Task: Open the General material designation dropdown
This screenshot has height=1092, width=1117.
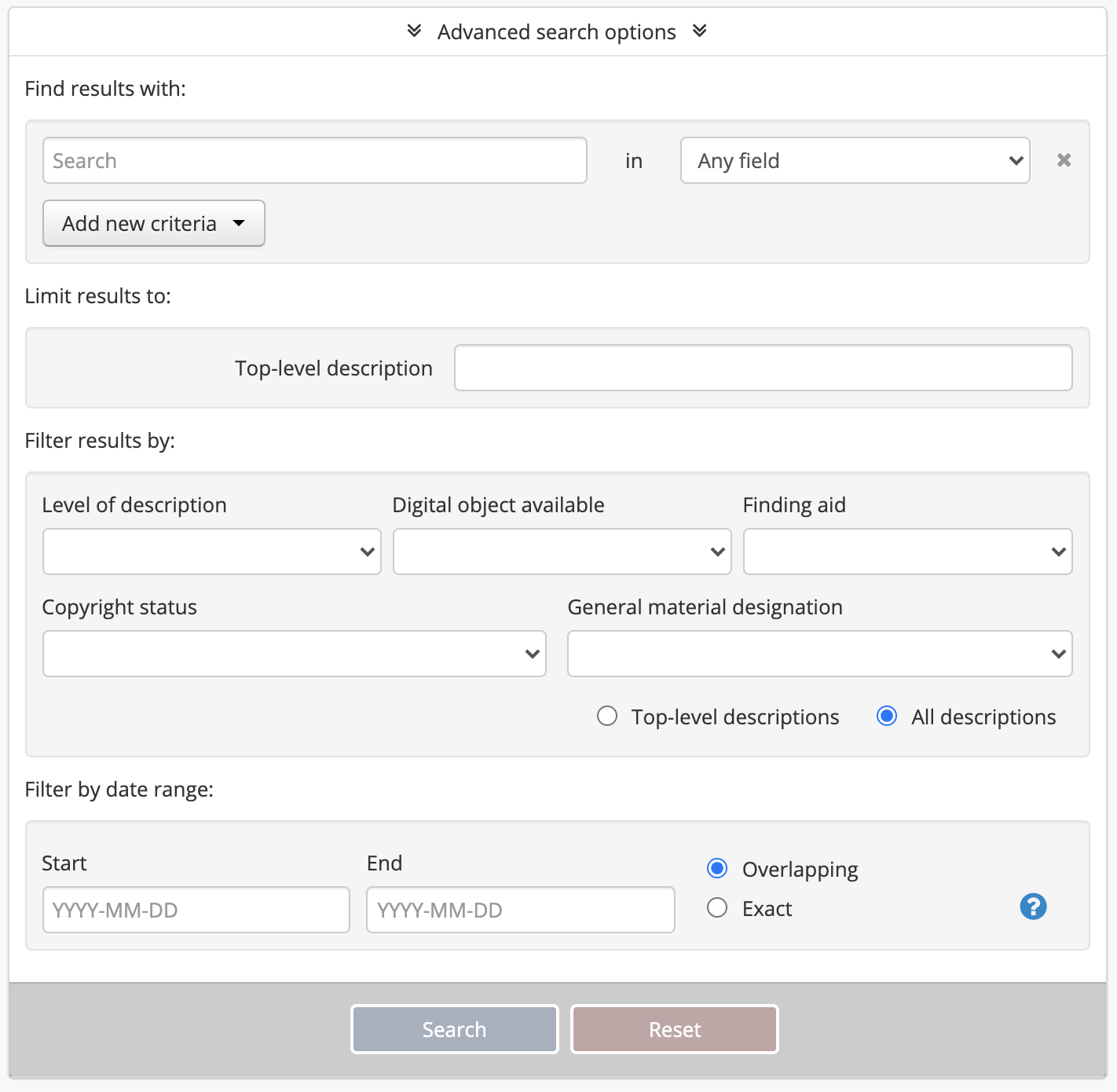Action: click(x=819, y=653)
